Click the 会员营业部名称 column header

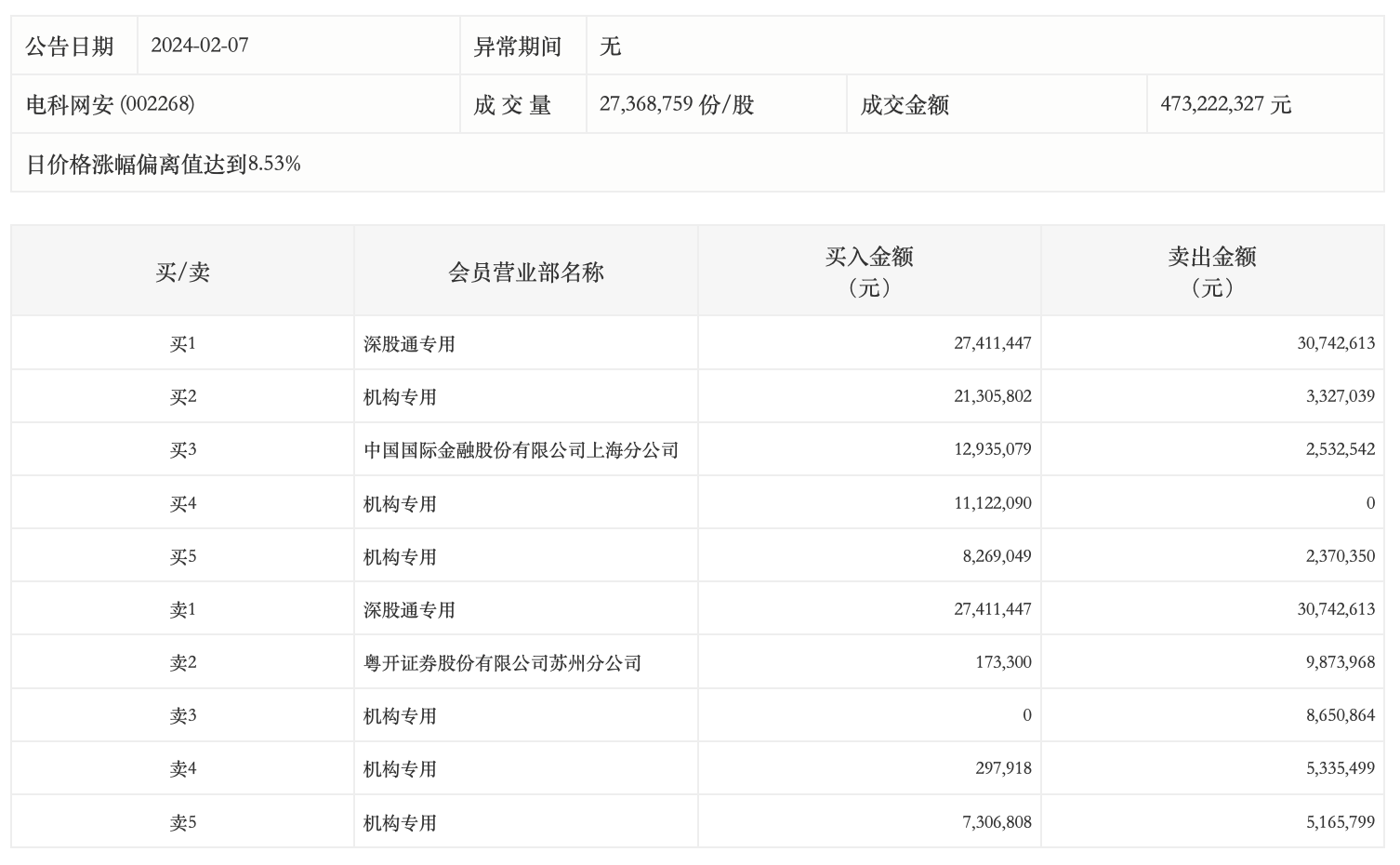(x=525, y=272)
